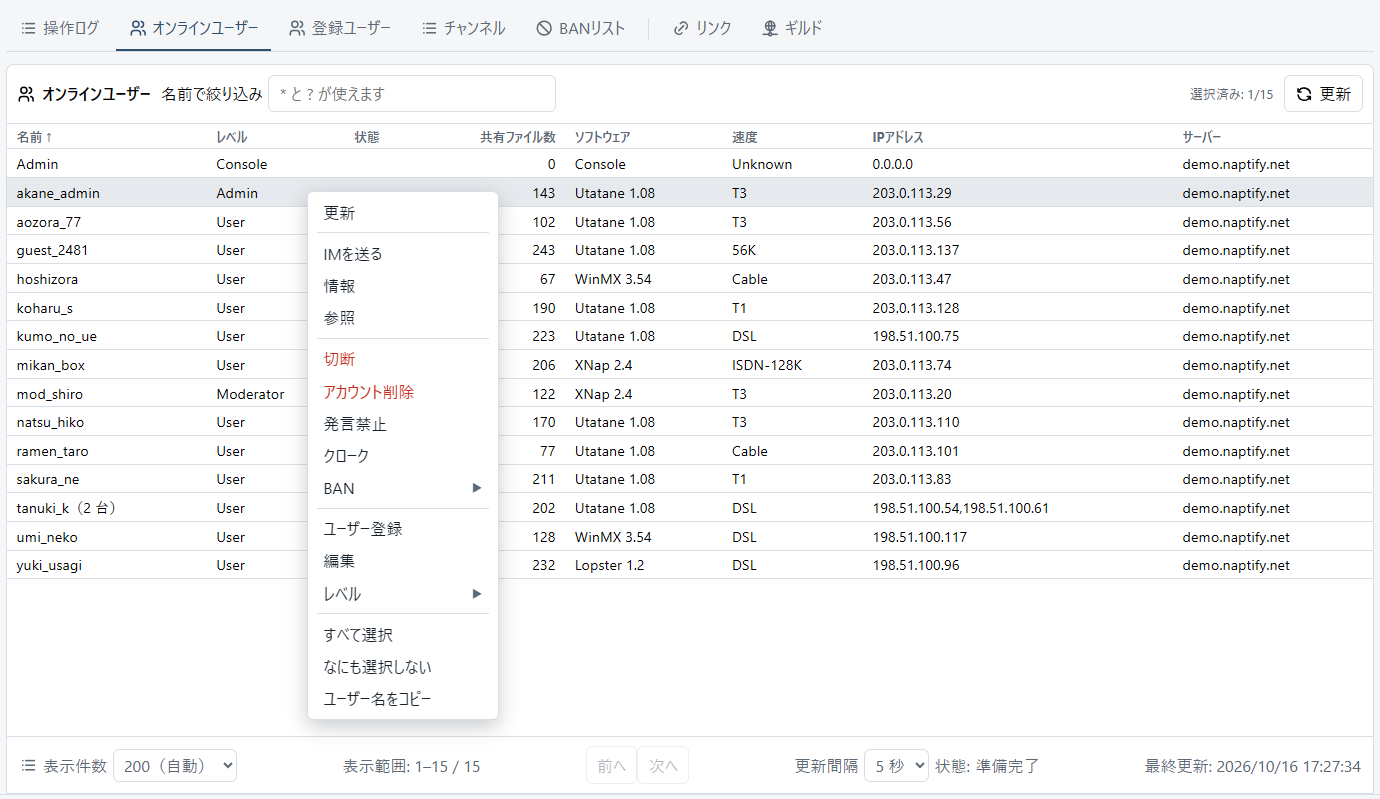Click the 更新 refresh button
The width and height of the screenshot is (1380, 799).
tap(1323, 94)
